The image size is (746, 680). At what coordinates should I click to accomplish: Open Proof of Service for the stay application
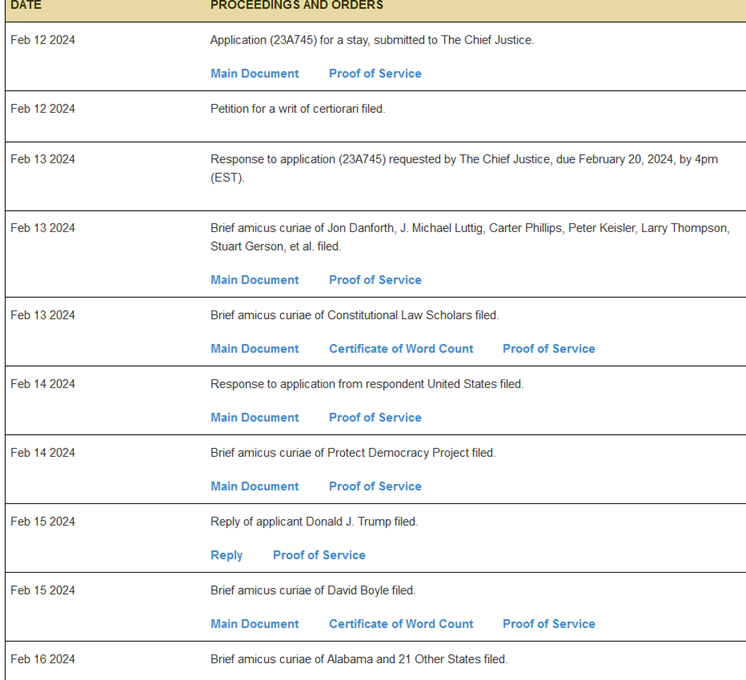click(x=375, y=74)
